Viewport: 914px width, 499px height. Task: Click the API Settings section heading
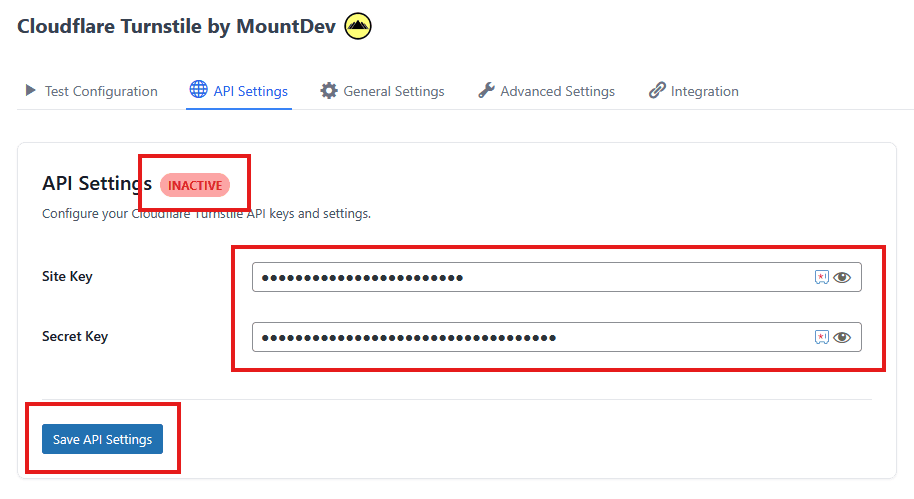coord(97,183)
